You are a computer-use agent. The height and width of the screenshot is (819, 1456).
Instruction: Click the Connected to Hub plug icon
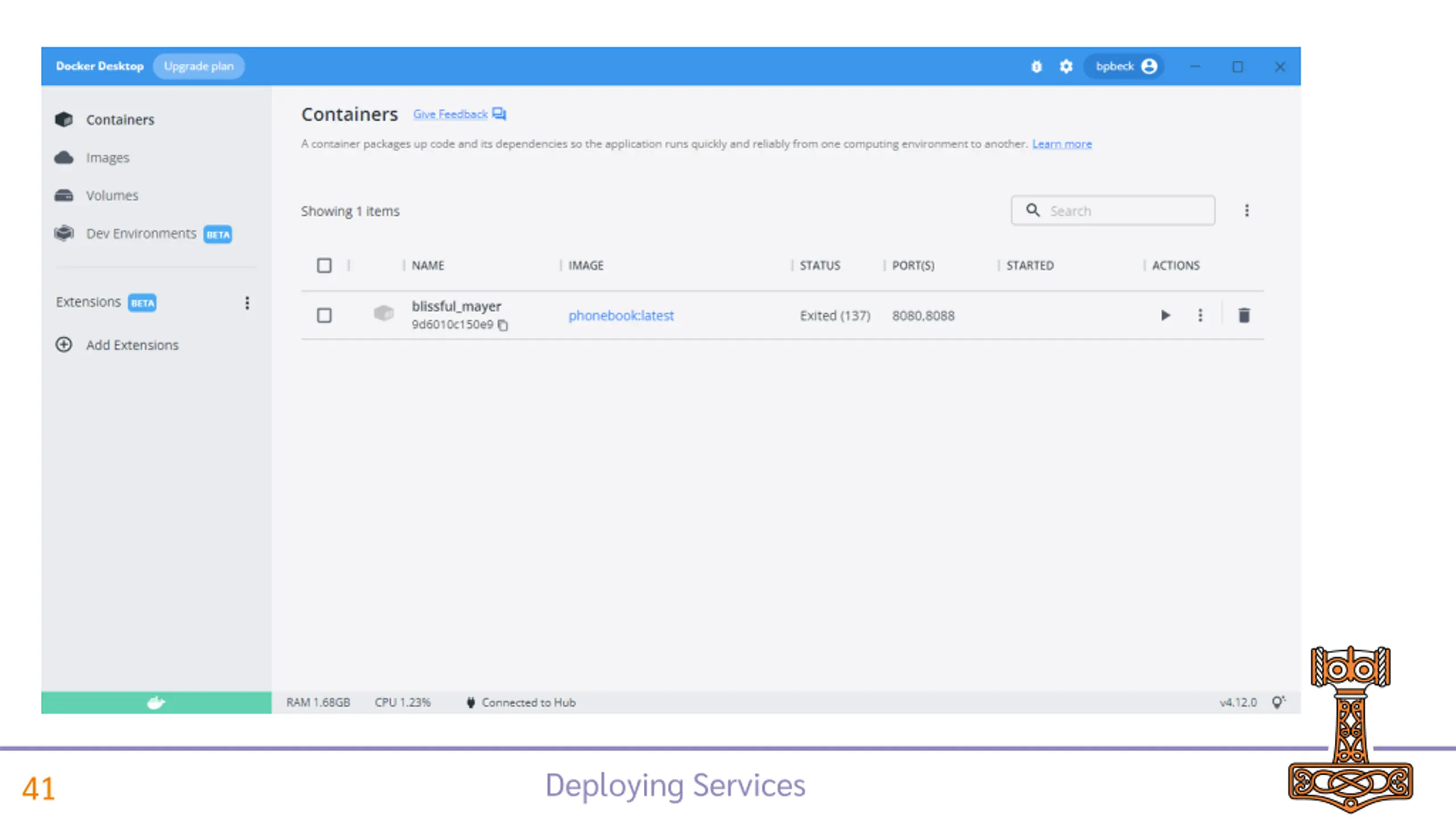click(x=470, y=702)
